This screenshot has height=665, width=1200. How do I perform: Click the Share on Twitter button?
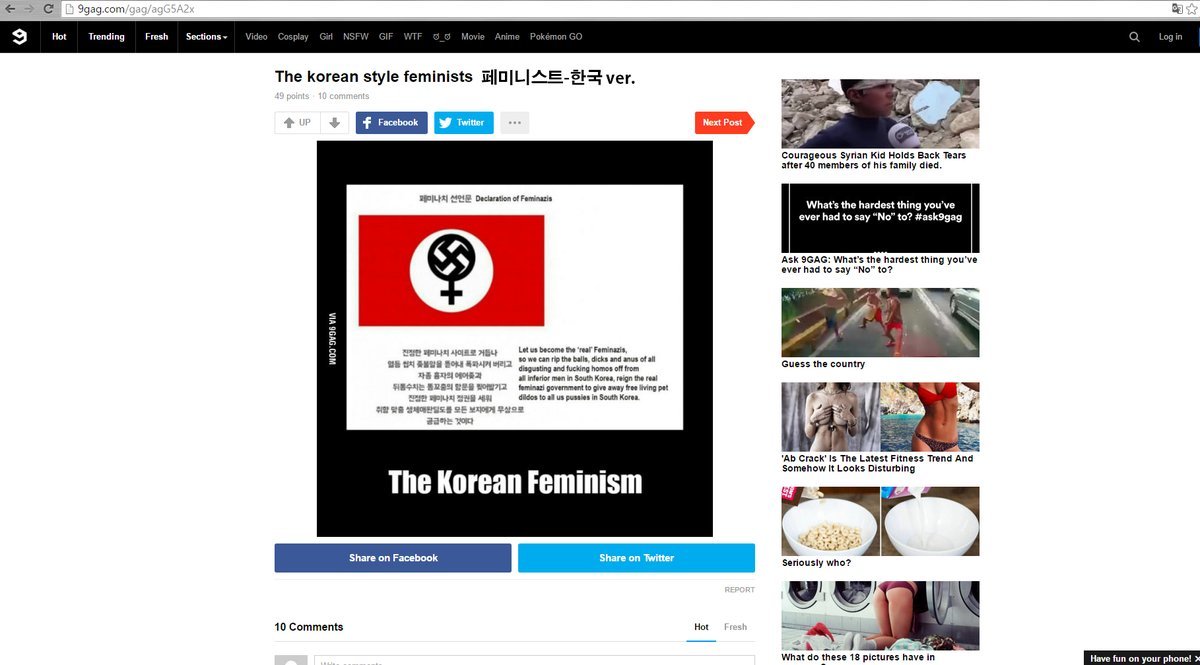coord(636,558)
